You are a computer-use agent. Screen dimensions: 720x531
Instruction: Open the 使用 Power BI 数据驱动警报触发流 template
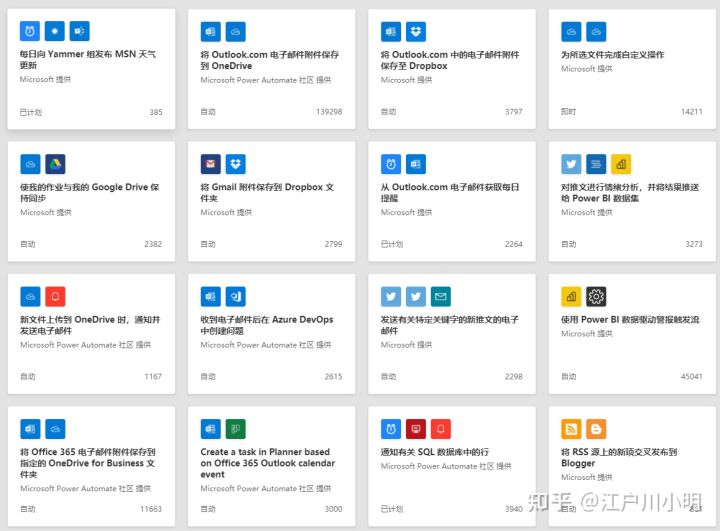click(632, 334)
